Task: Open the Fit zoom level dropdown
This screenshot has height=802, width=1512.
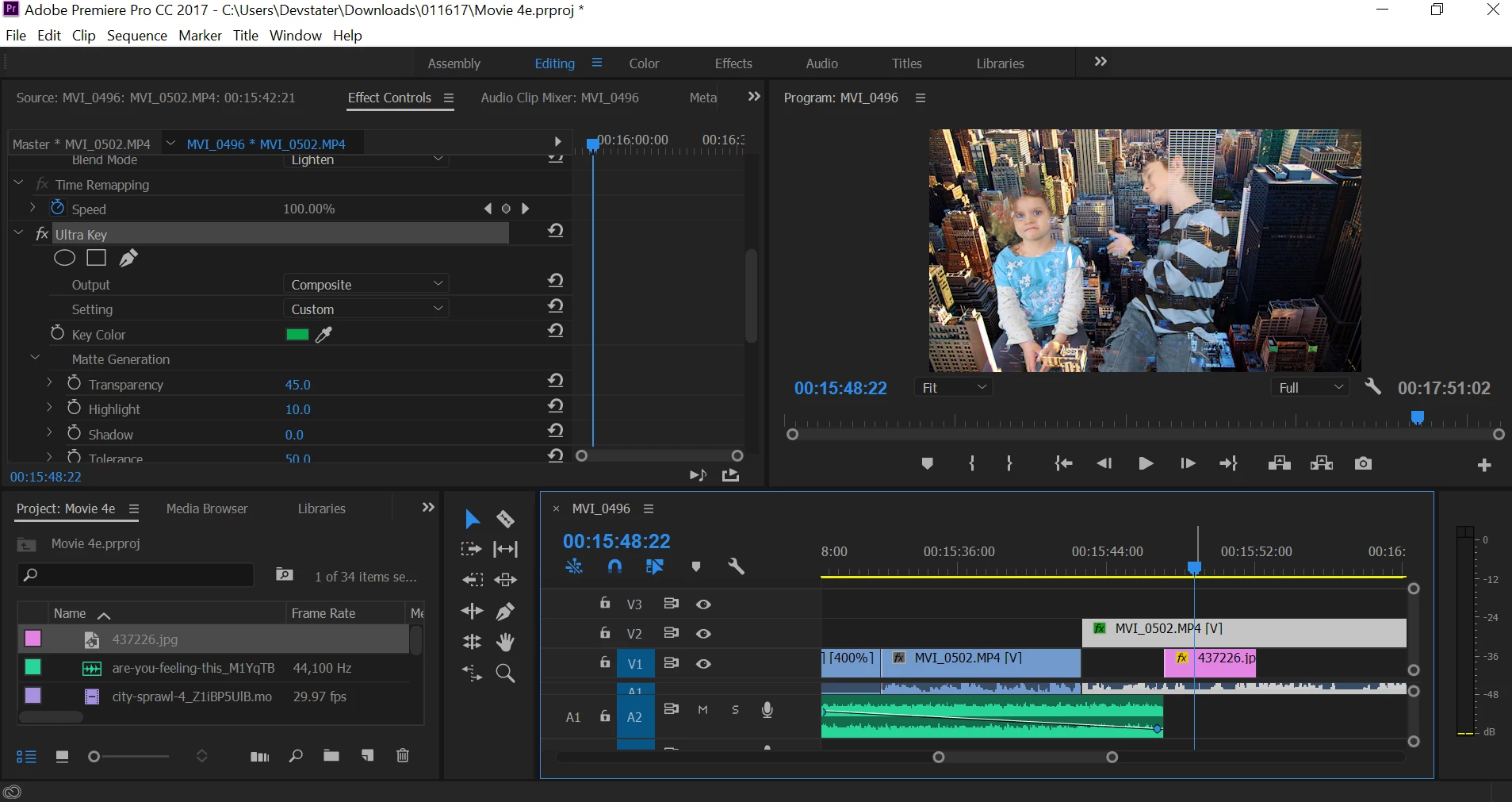Action: (x=954, y=387)
